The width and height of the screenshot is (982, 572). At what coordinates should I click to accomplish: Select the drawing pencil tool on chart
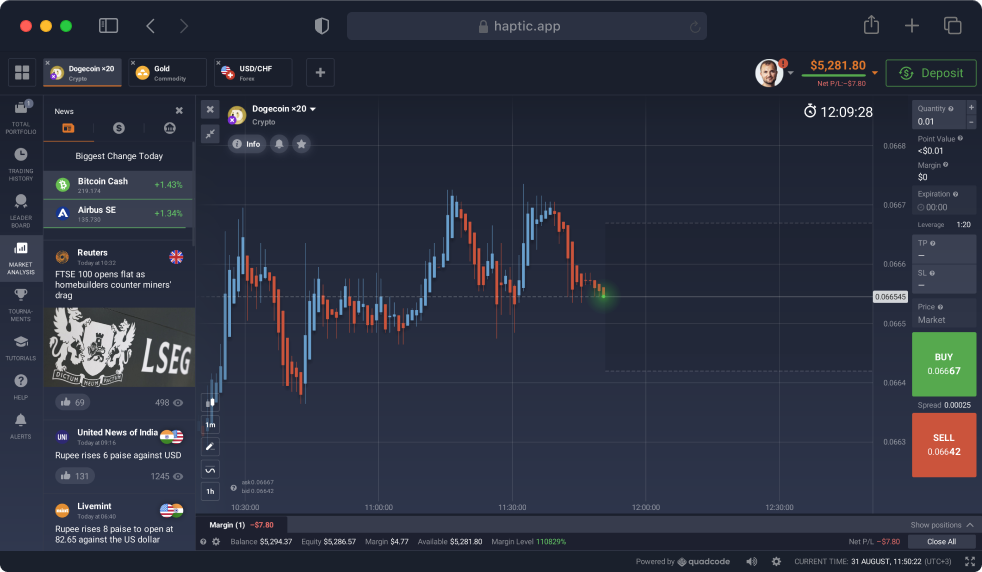[210, 447]
